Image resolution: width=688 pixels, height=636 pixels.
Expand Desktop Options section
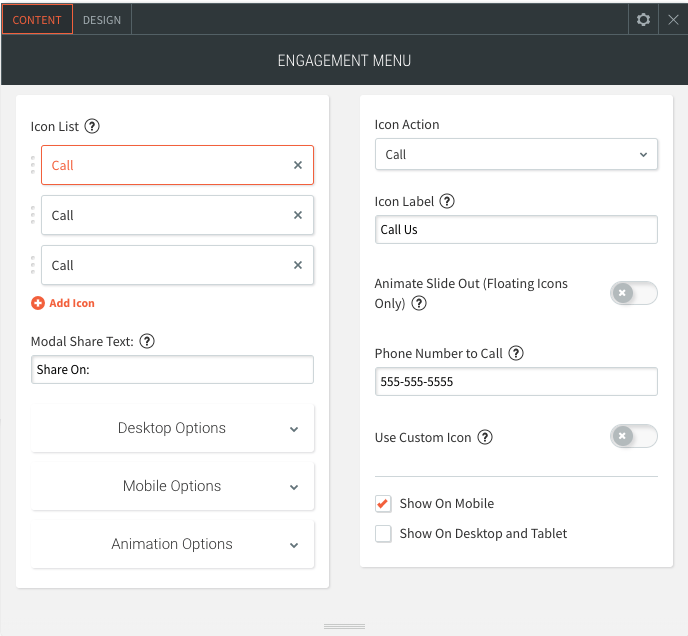click(x=172, y=428)
